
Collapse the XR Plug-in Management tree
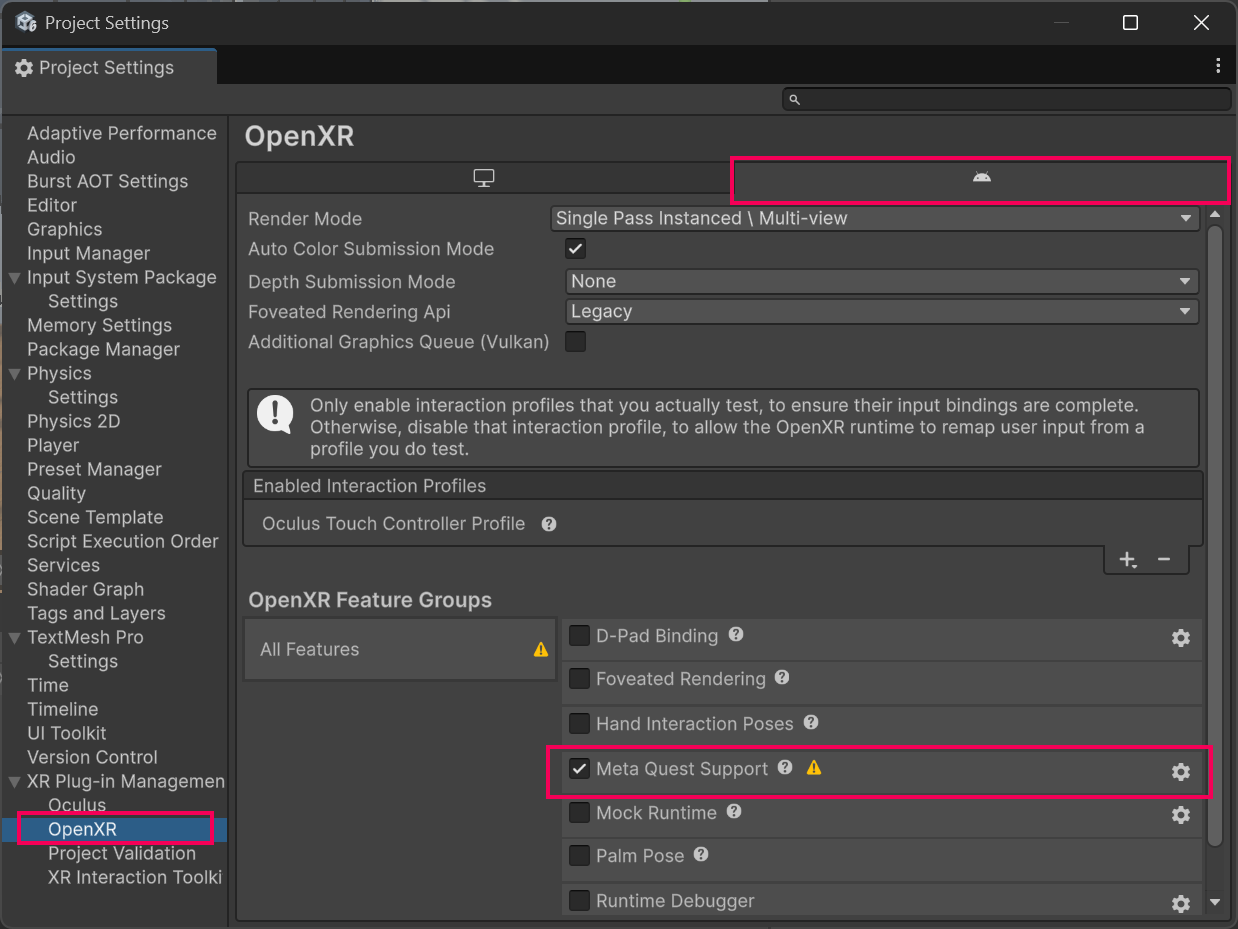[15, 782]
